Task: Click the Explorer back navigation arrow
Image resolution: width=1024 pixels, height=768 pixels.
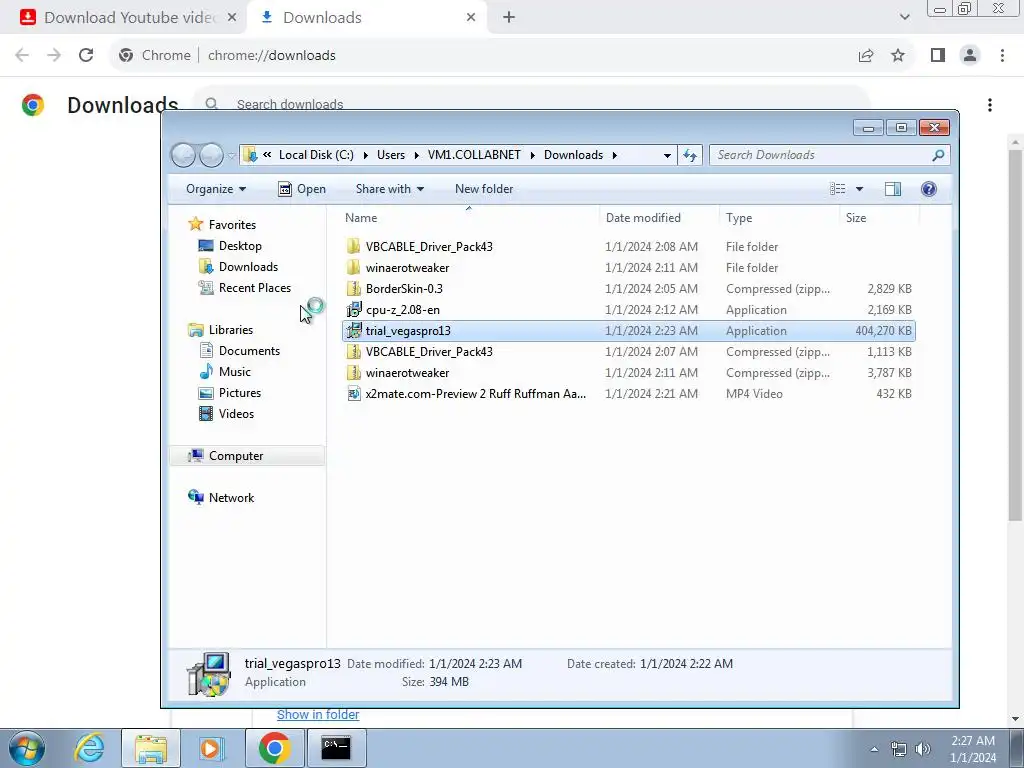Action: 184,155
